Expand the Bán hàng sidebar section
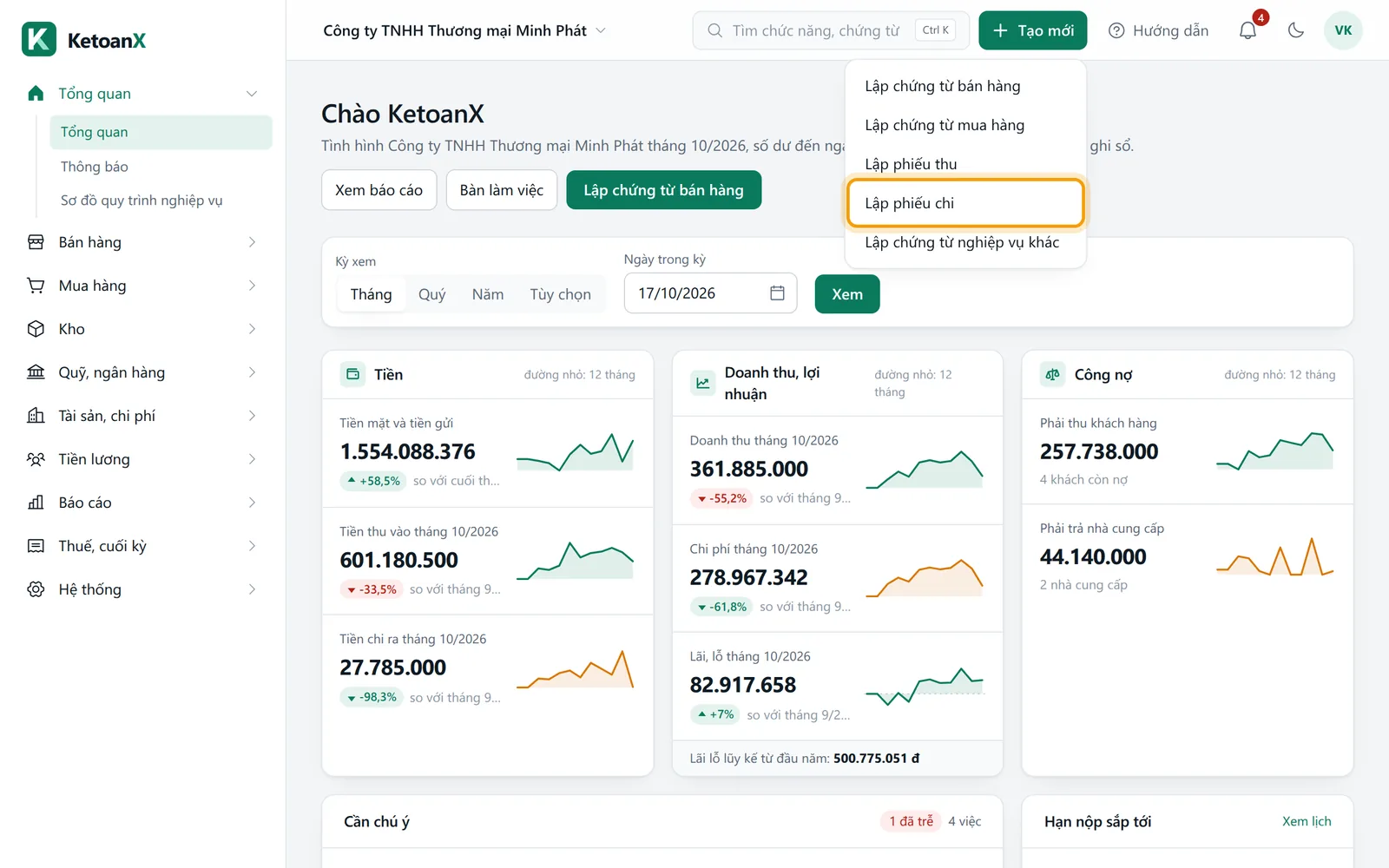Image resolution: width=1389 pixels, height=868 pixels. click(143, 242)
